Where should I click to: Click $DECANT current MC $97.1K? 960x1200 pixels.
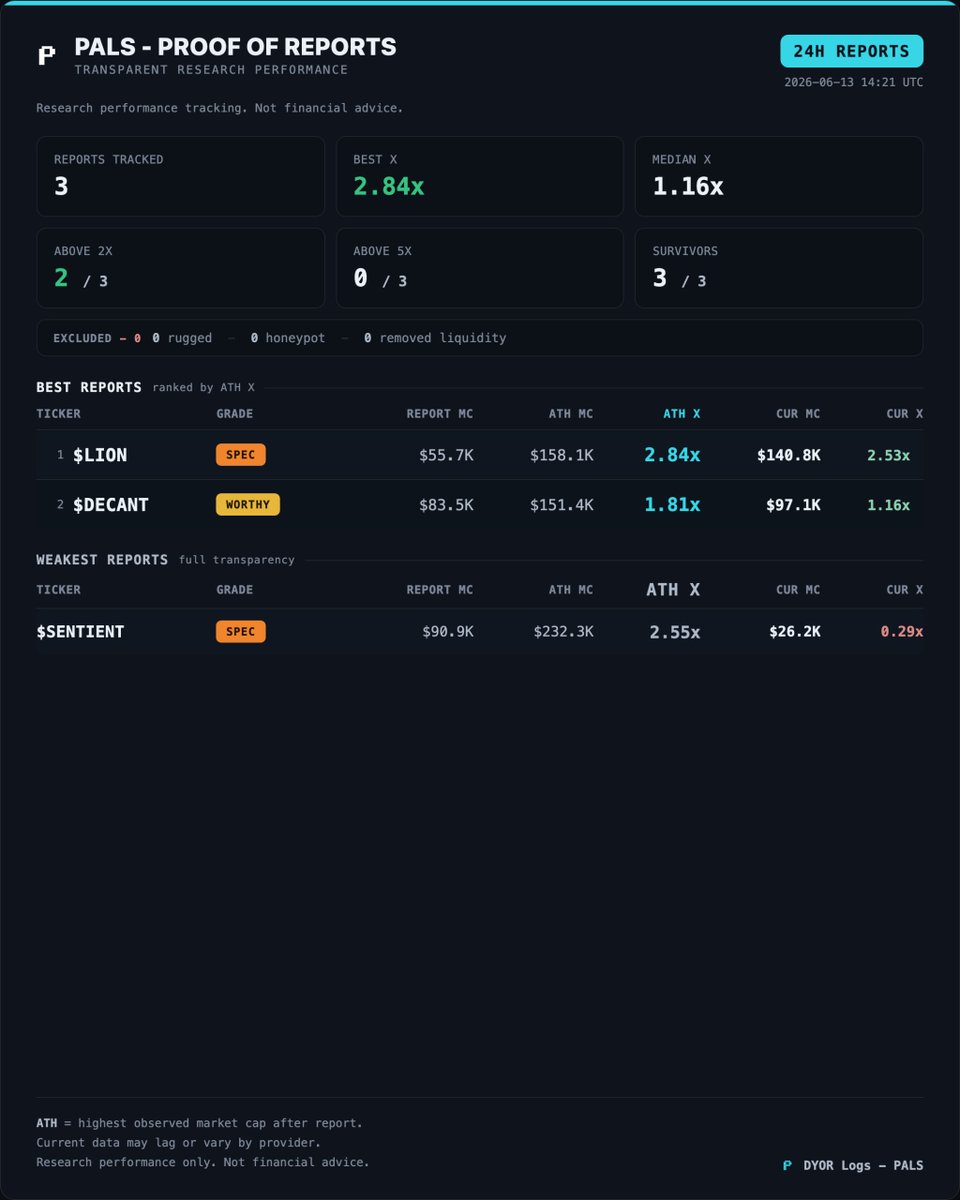793,505
